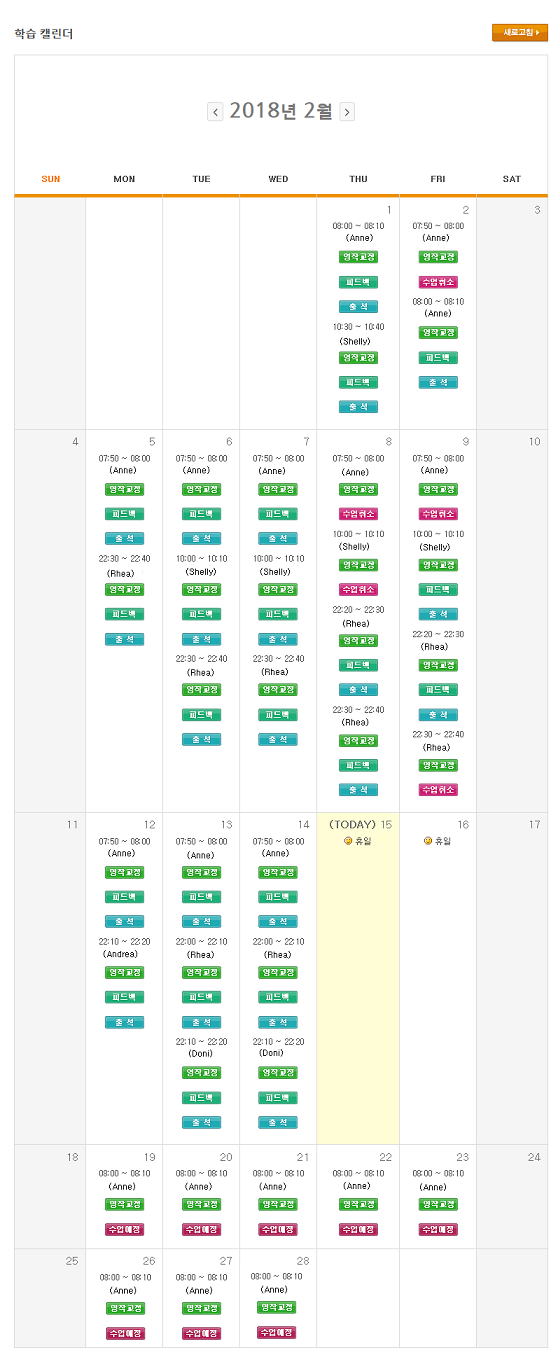Click 수업취소 on Anne's 07:50 February 2 class
Screen dimensions: 558x1364
click(438, 282)
